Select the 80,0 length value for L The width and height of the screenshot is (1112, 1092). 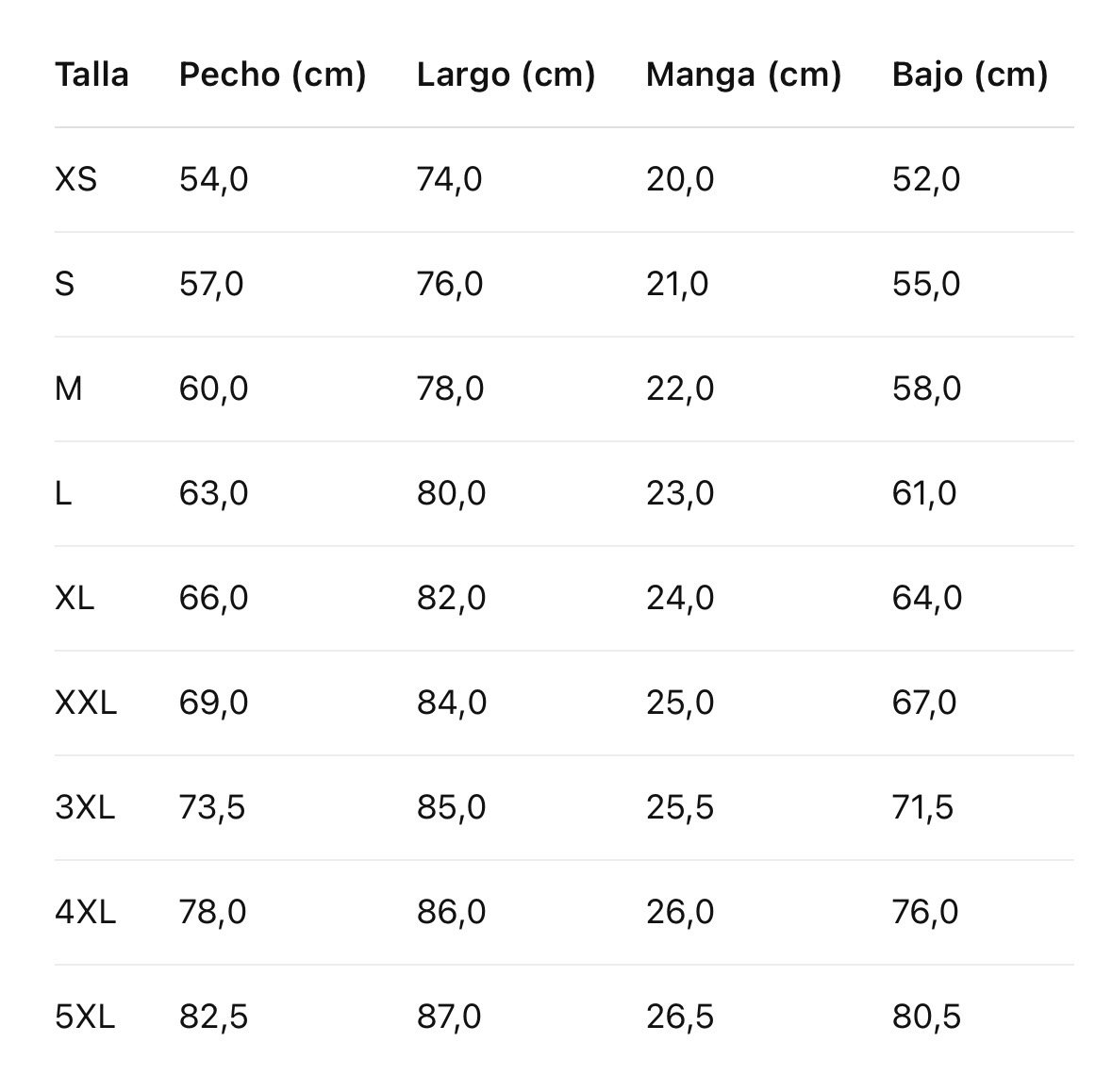(451, 493)
